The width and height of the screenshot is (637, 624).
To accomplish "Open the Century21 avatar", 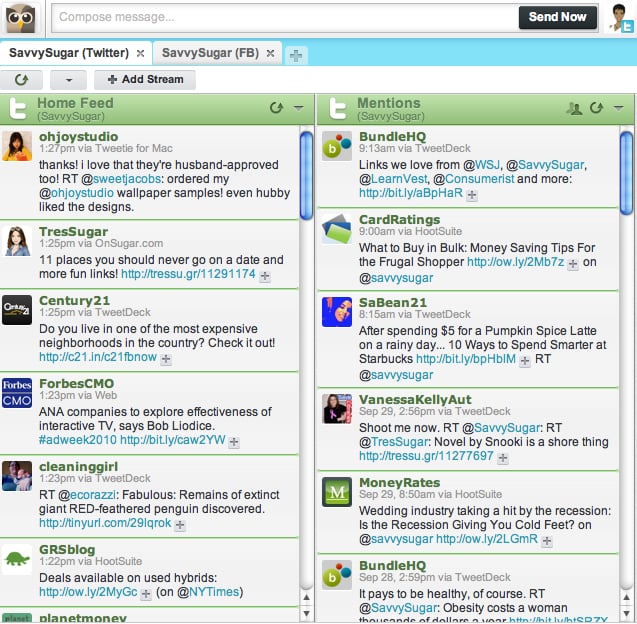I will (17, 310).
